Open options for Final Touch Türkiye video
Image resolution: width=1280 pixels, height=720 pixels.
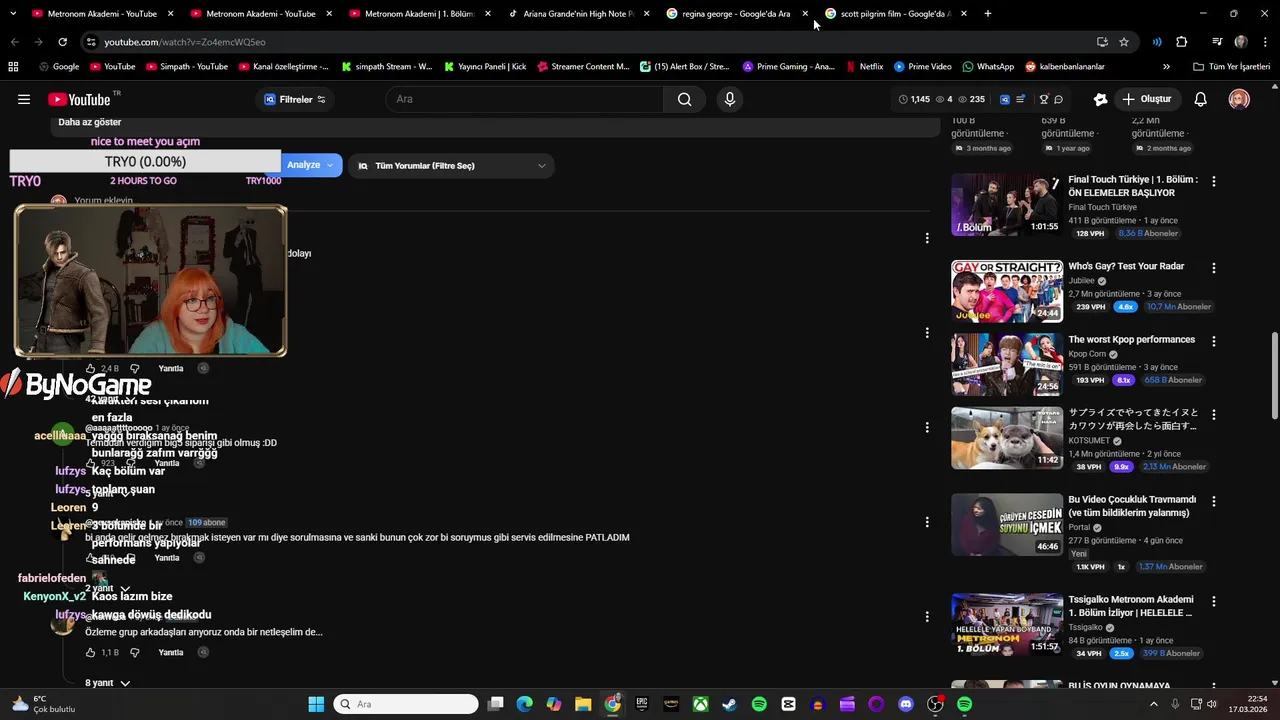(x=1213, y=182)
